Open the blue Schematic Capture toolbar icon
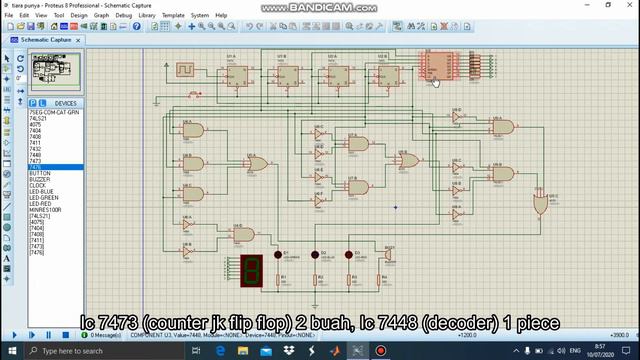This screenshot has height=360, width=640. (64, 27)
